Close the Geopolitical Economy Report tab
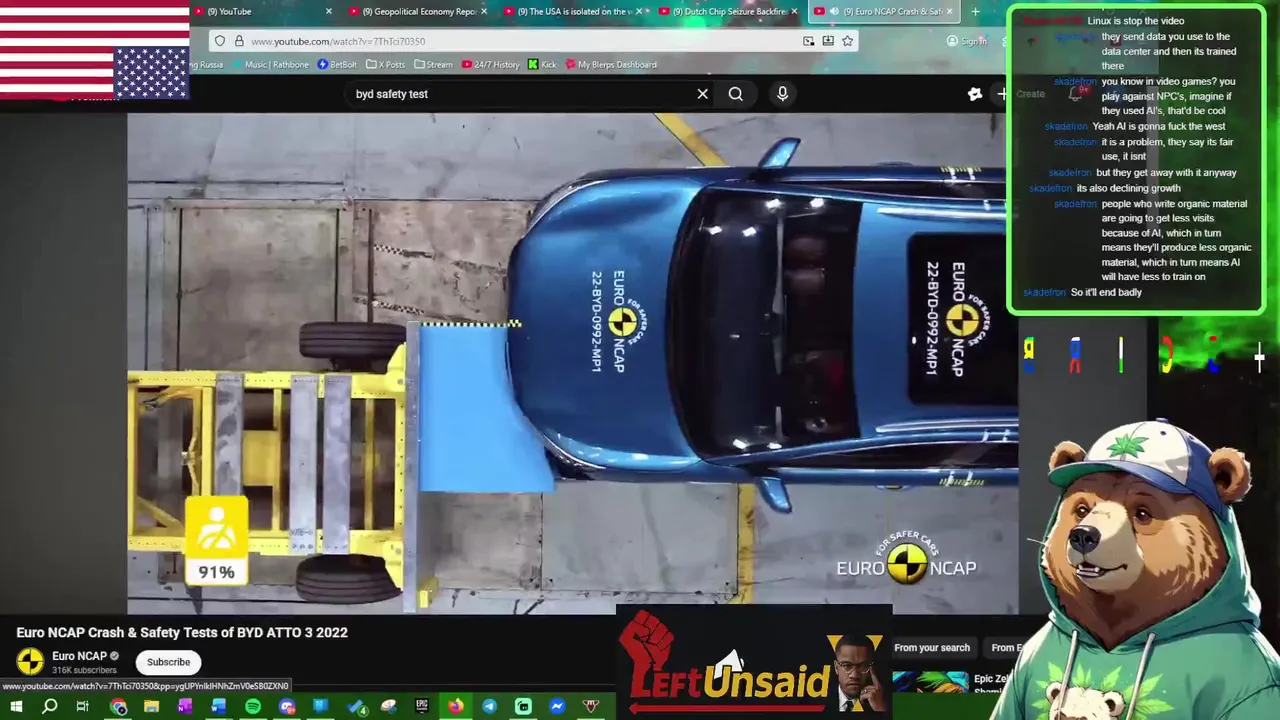This screenshot has height=720, width=1280. [484, 11]
